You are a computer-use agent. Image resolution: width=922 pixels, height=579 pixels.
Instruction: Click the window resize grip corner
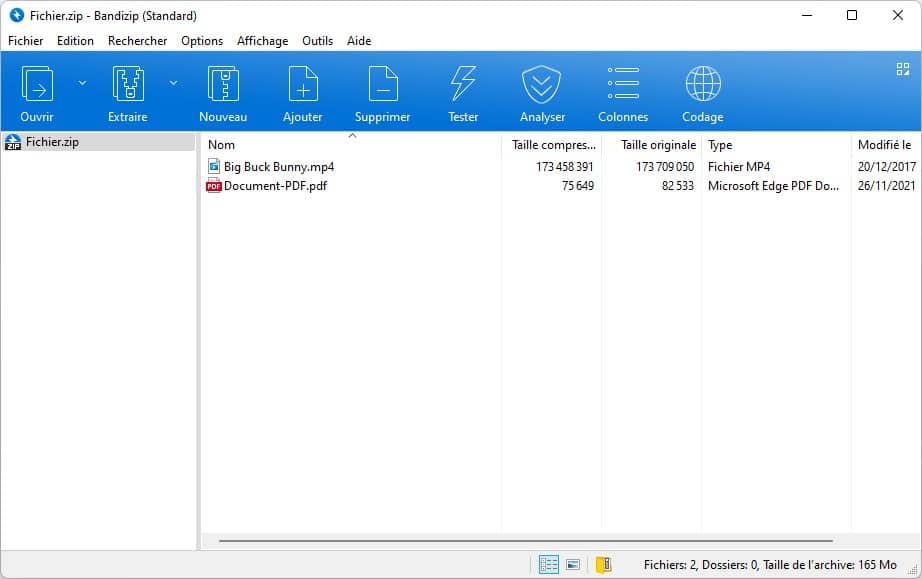click(x=913, y=570)
